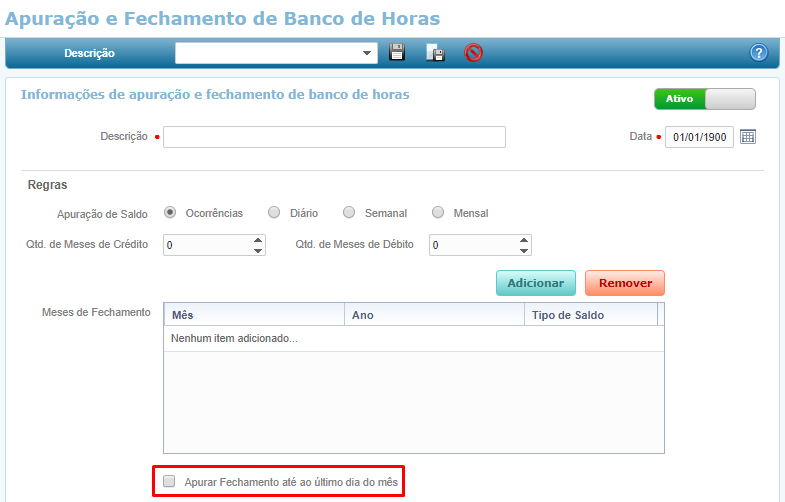Image resolution: width=785 pixels, height=502 pixels.
Task: Click the second floppy disk save icon
Action: pos(435,53)
